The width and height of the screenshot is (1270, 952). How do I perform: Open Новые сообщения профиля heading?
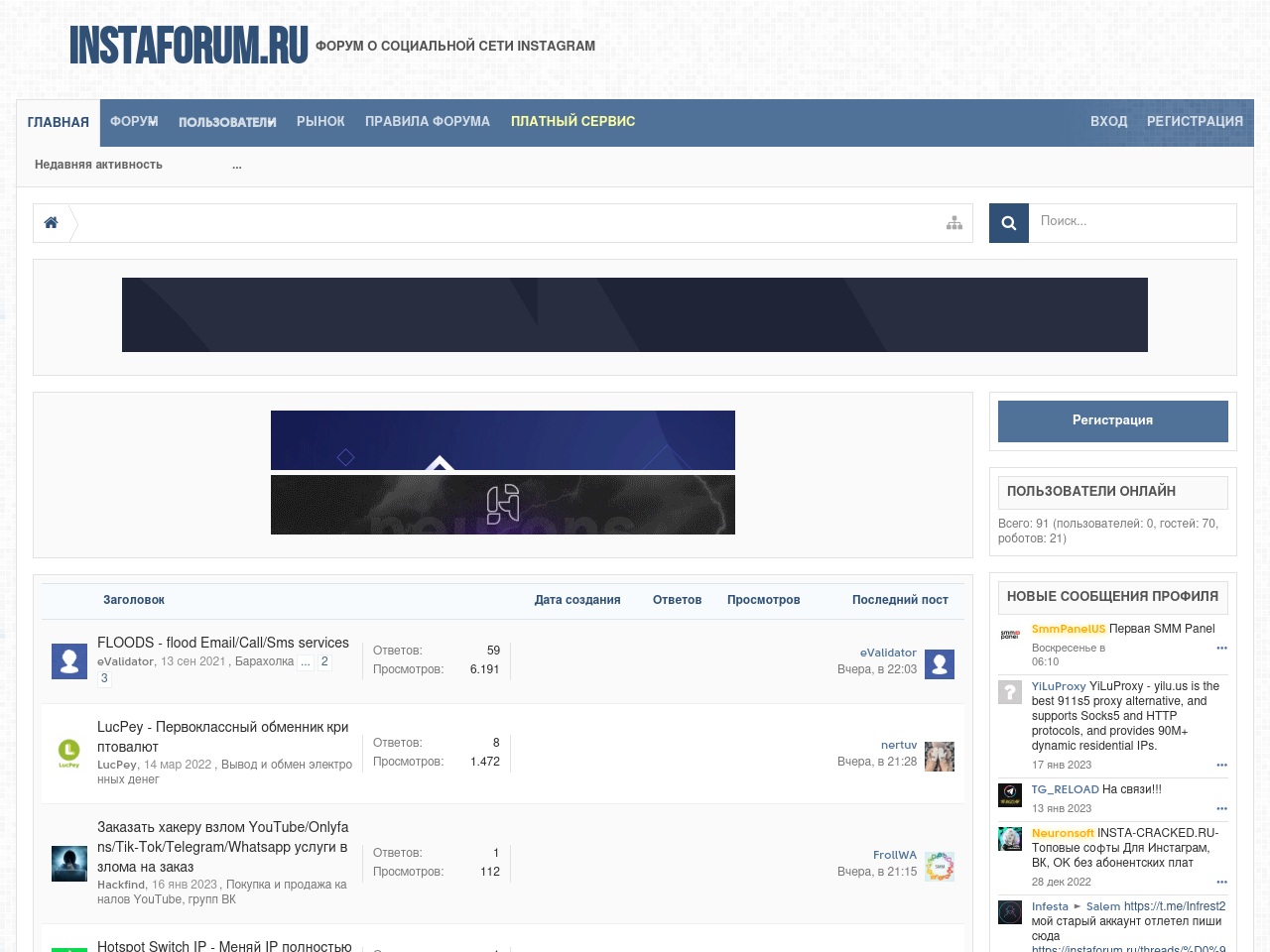(x=1112, y=597)
